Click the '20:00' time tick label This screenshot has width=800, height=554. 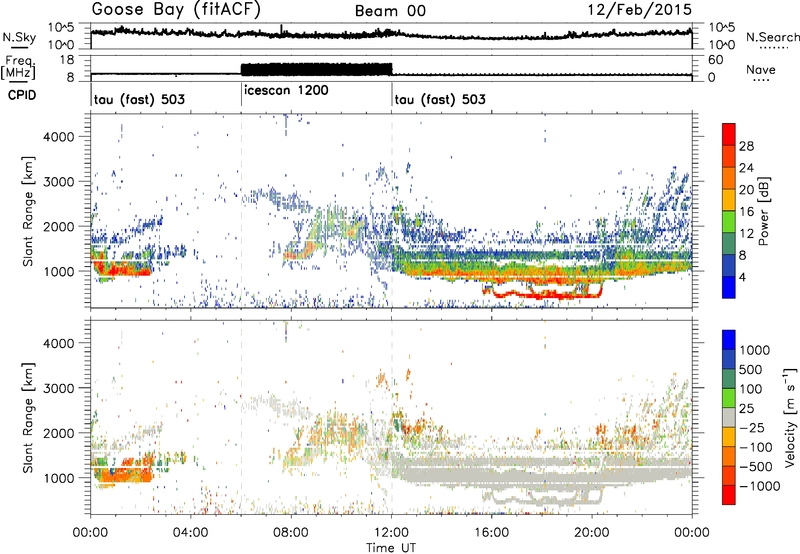pyautogui.click(x=591, y=533)
